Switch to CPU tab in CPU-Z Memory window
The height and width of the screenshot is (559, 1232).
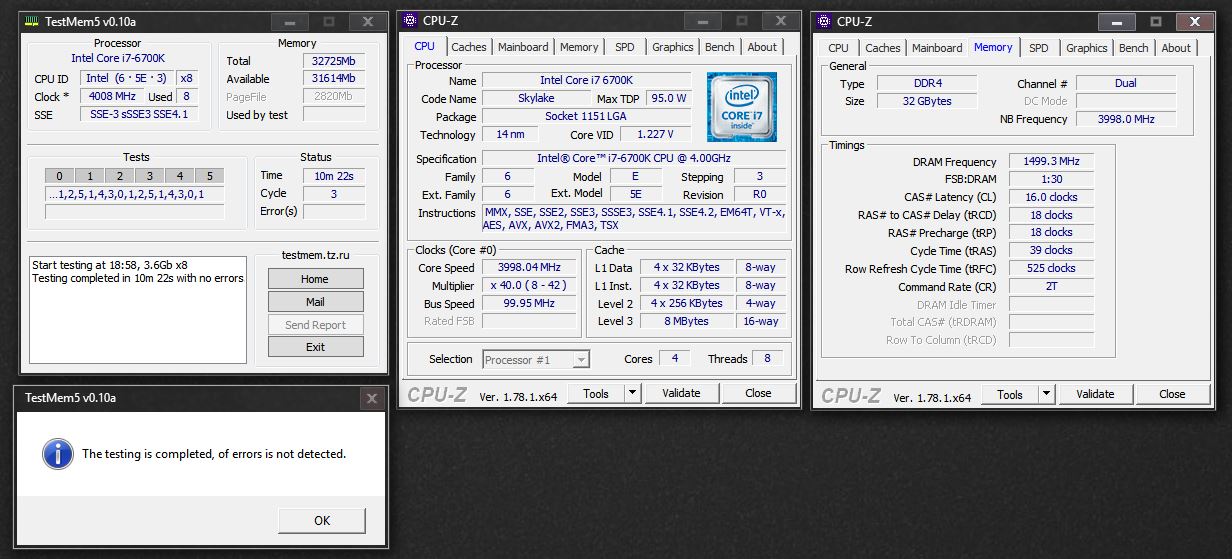[x=838, y=48]
